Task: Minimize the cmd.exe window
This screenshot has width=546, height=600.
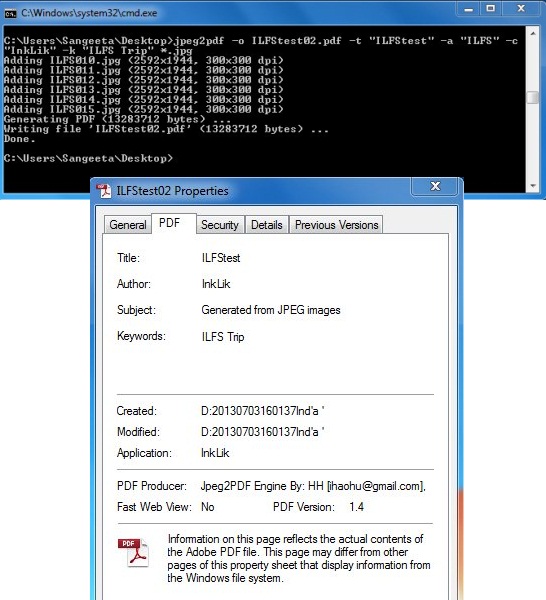Action: 469,9
